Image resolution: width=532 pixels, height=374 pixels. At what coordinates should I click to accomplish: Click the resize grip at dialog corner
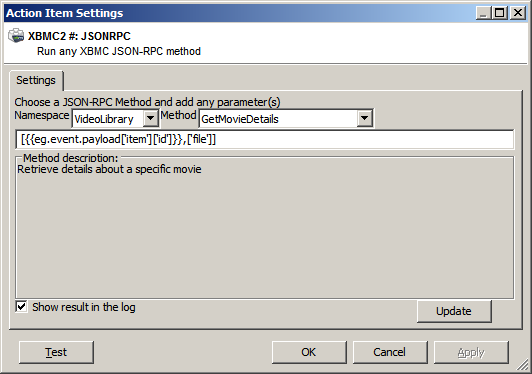click(x=523, y=366)
